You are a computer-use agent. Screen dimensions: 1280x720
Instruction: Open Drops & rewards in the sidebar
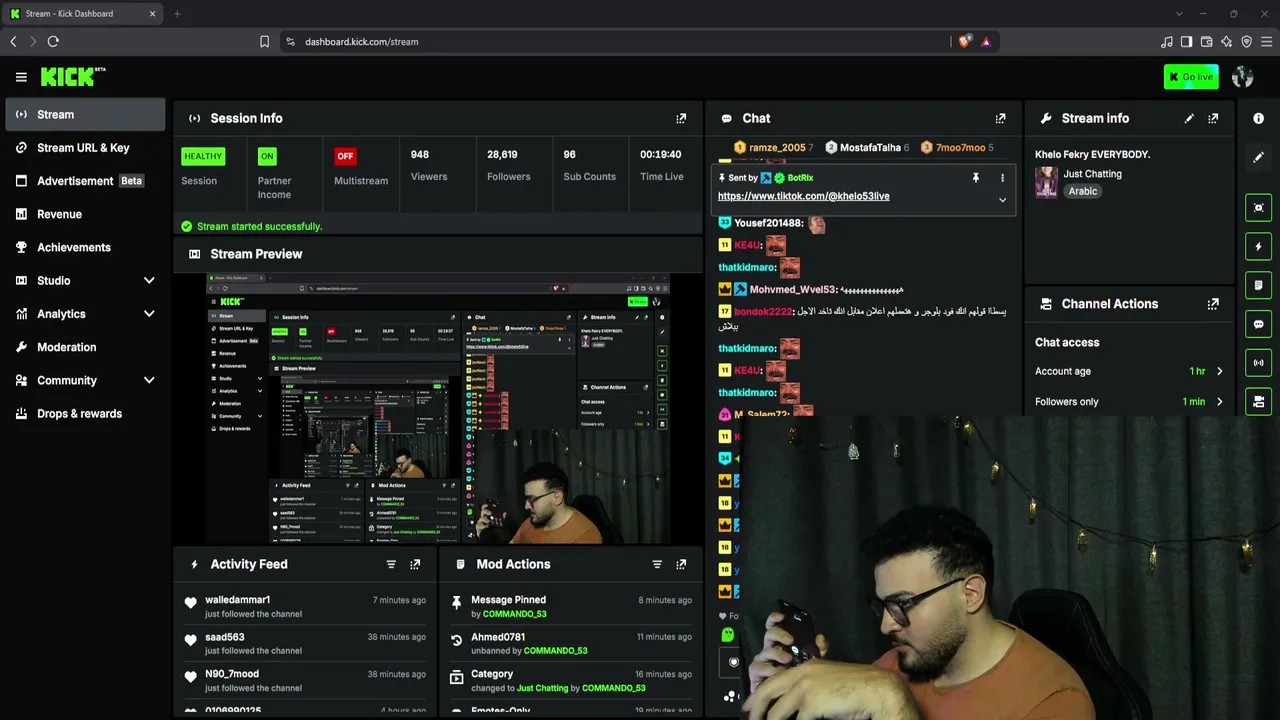tap(85, 414)
